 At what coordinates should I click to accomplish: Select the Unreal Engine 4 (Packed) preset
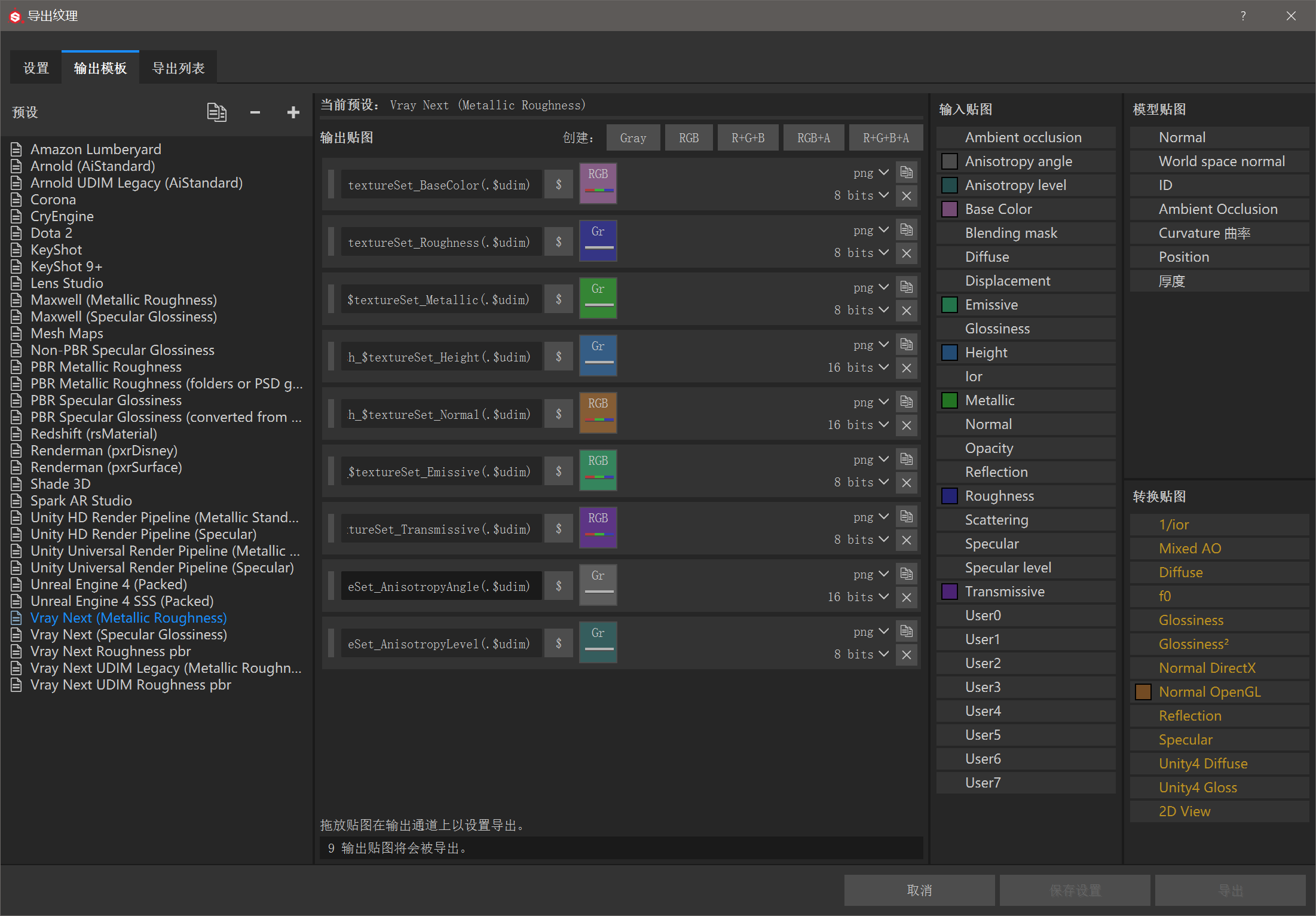[x=109, y=584]
